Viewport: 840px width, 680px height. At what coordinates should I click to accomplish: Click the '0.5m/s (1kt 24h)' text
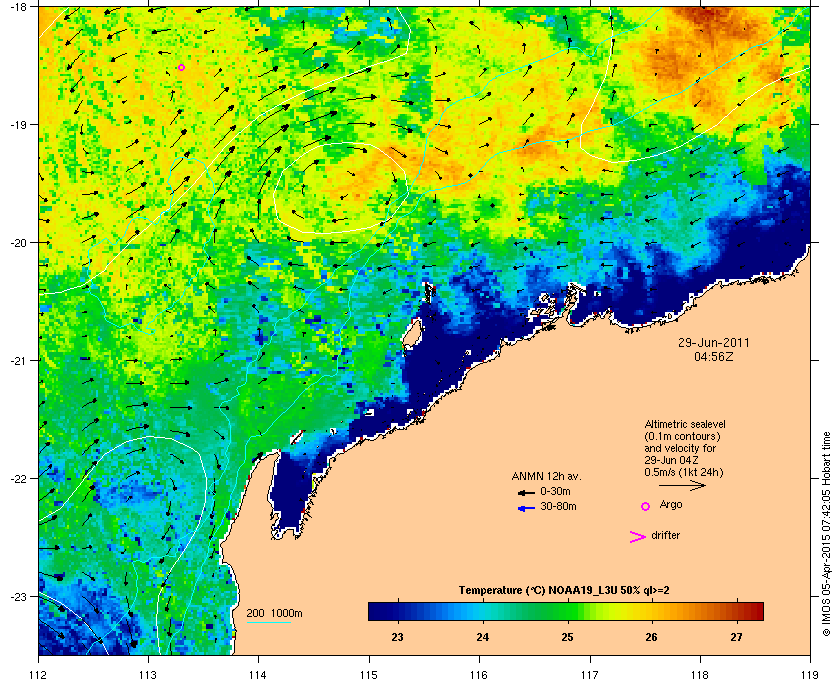click(x=684, y=473)
